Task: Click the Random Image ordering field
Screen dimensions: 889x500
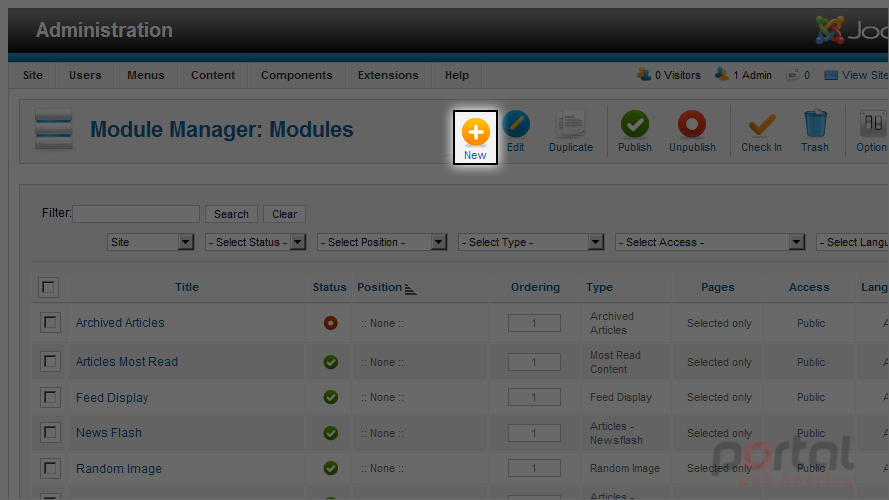Action: coord(534,468)
